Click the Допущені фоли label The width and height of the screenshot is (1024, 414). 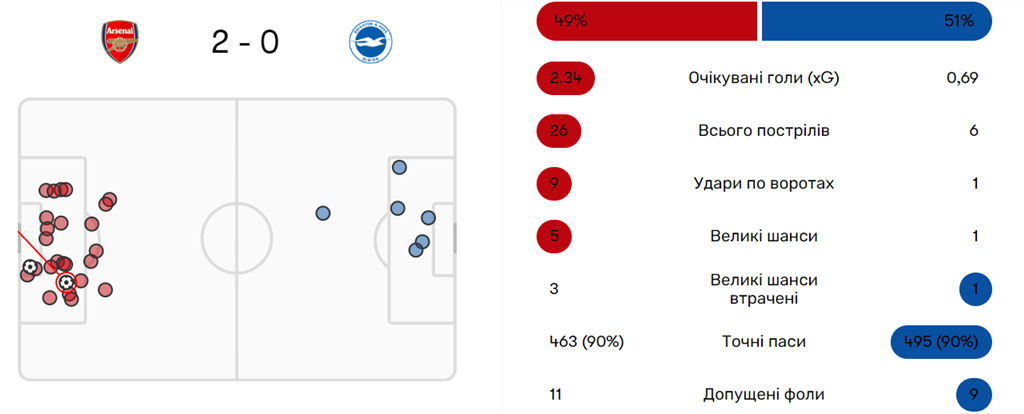[763, 395]
